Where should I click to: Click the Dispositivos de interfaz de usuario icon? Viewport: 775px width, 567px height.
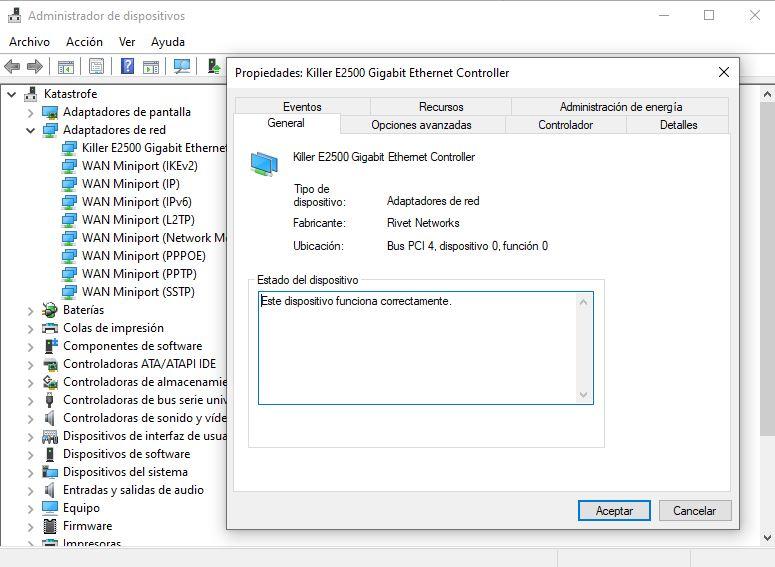click(x=50, y=436)
